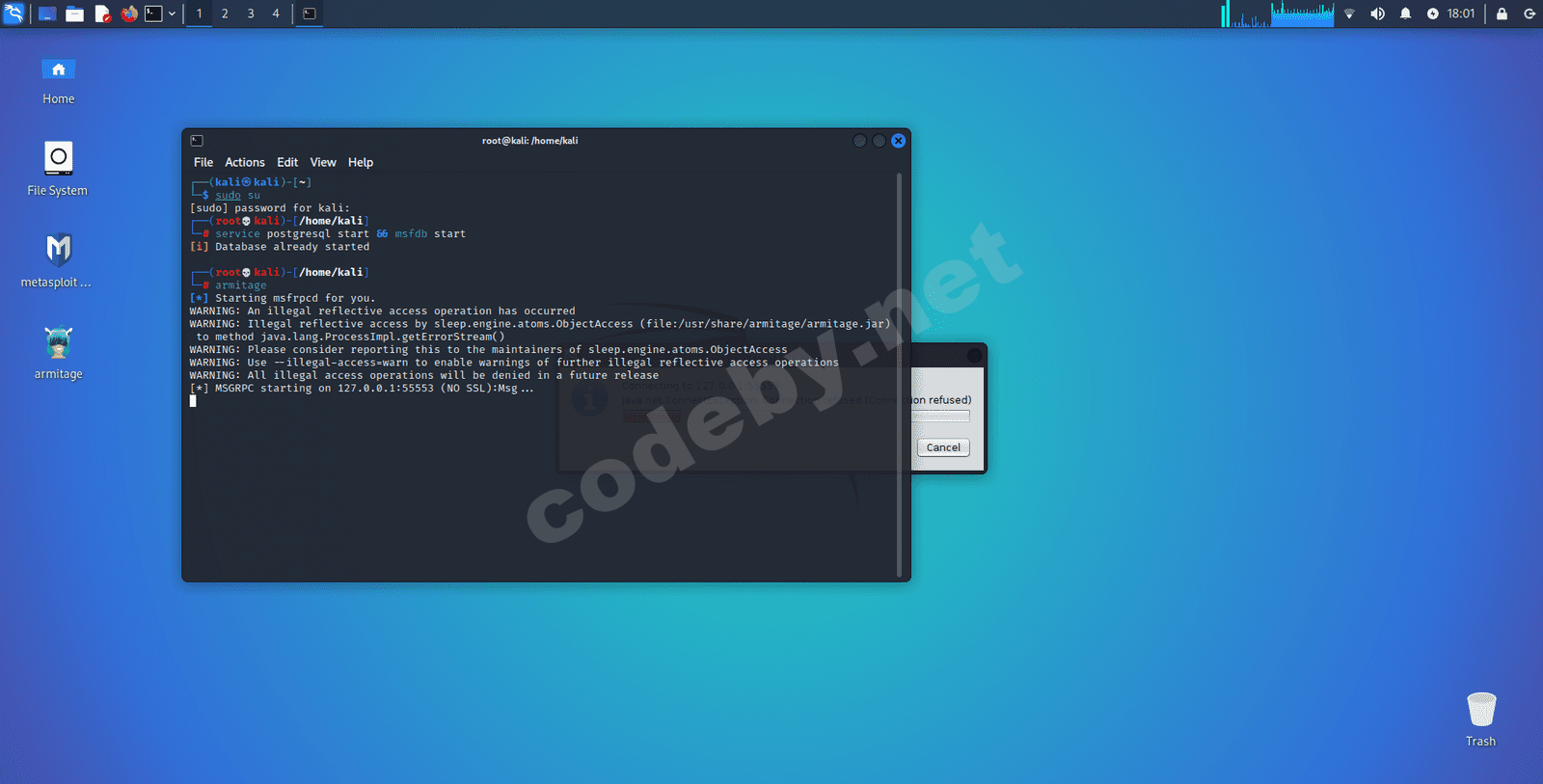Click the terminal title "root@kali: /home/kali"

(x=530, y=141)
